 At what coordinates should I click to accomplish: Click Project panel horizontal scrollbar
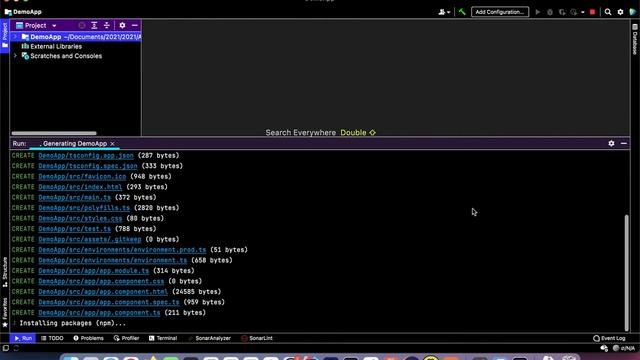point(54,133)
